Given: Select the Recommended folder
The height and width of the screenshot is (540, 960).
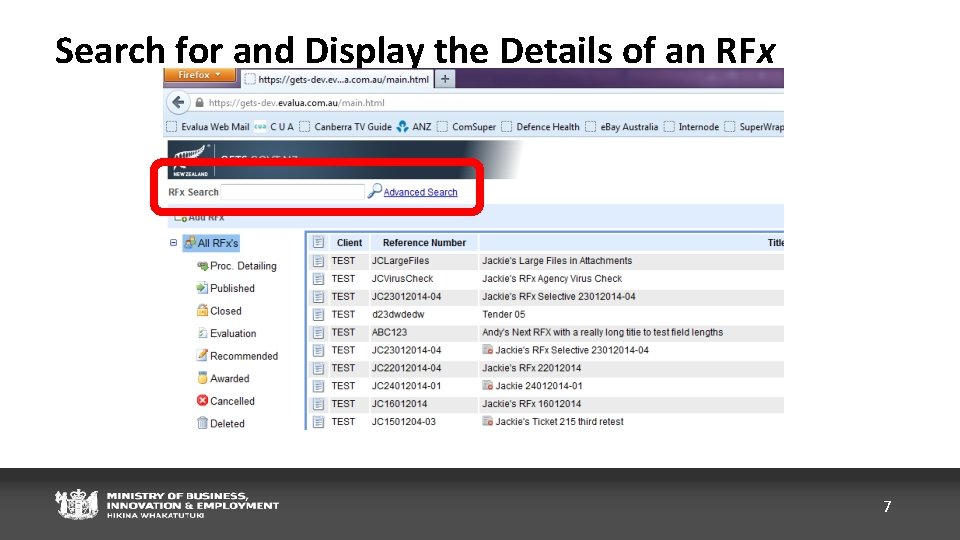Looking at the screenshot, I should (x=244, y=356).
